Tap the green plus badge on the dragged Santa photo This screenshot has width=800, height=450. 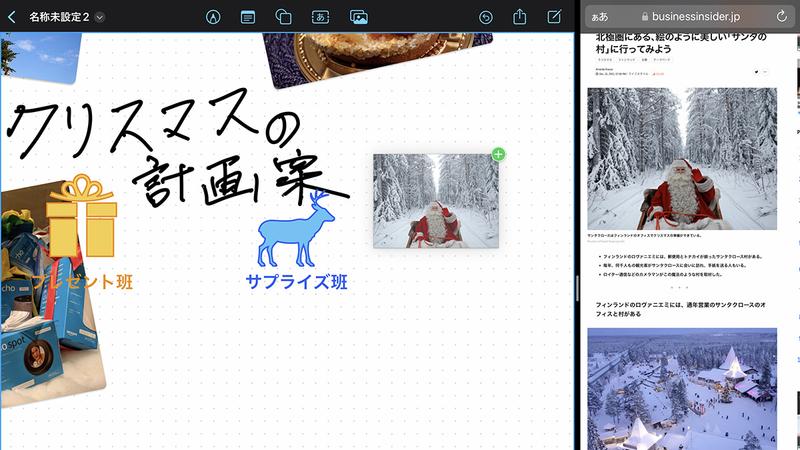tap(498, 154)
